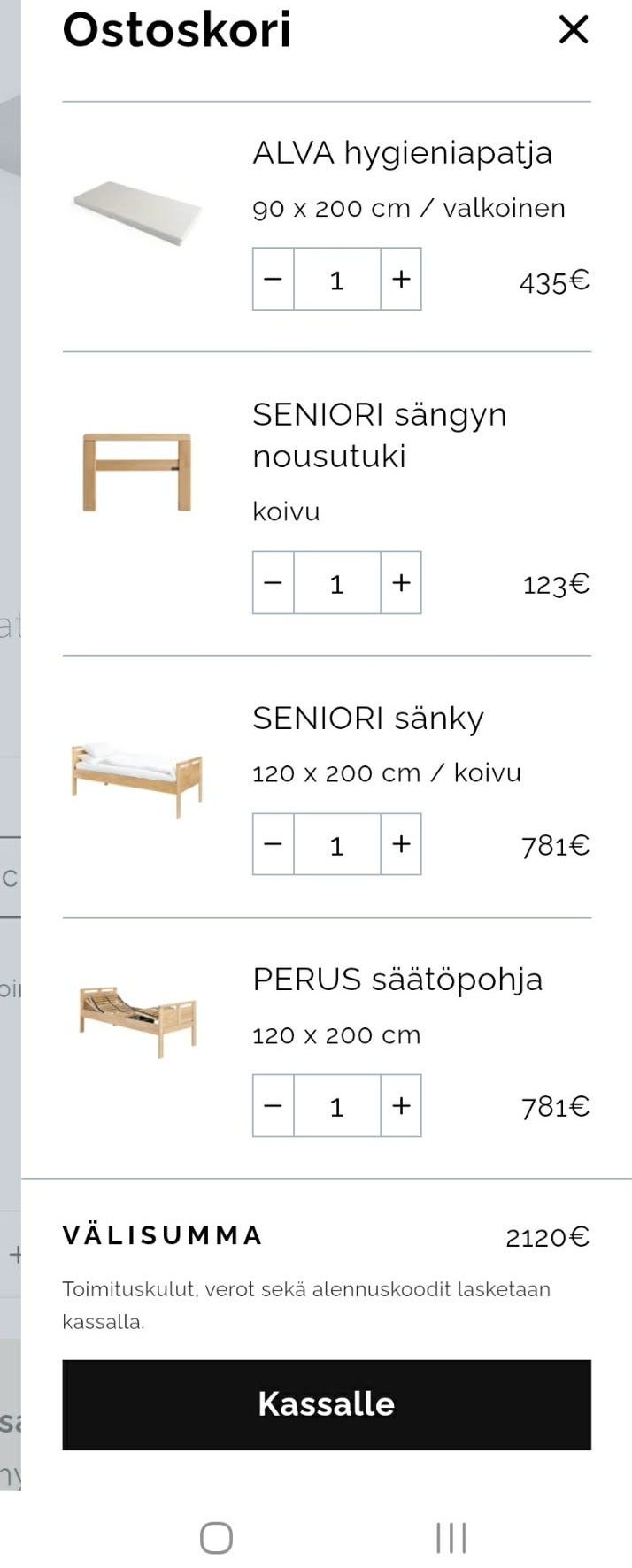
Task: Open the ALVA hygieniapatja product page
Action: [x=403, y=151]
